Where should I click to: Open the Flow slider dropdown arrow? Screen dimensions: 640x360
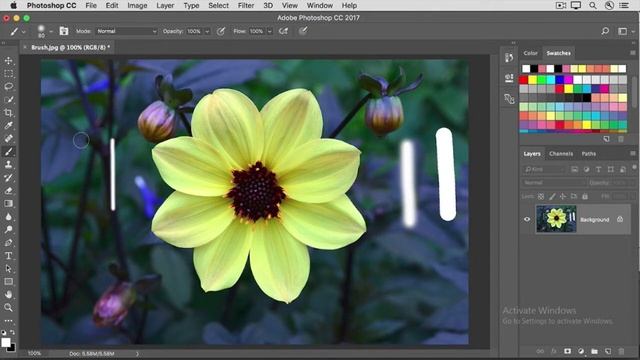(x=269, y=31)
